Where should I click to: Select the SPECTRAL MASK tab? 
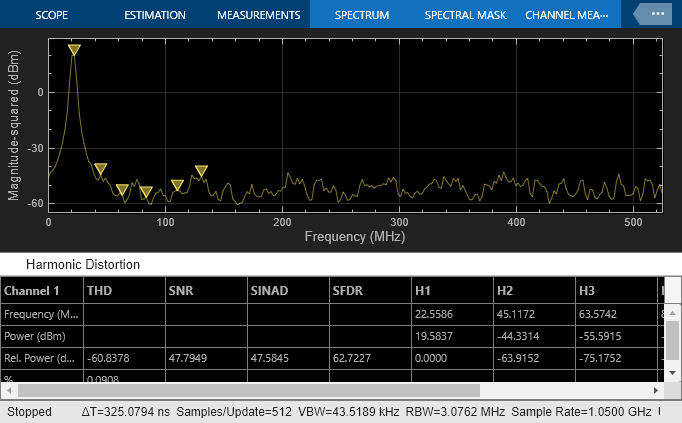[x=465, y=16]
